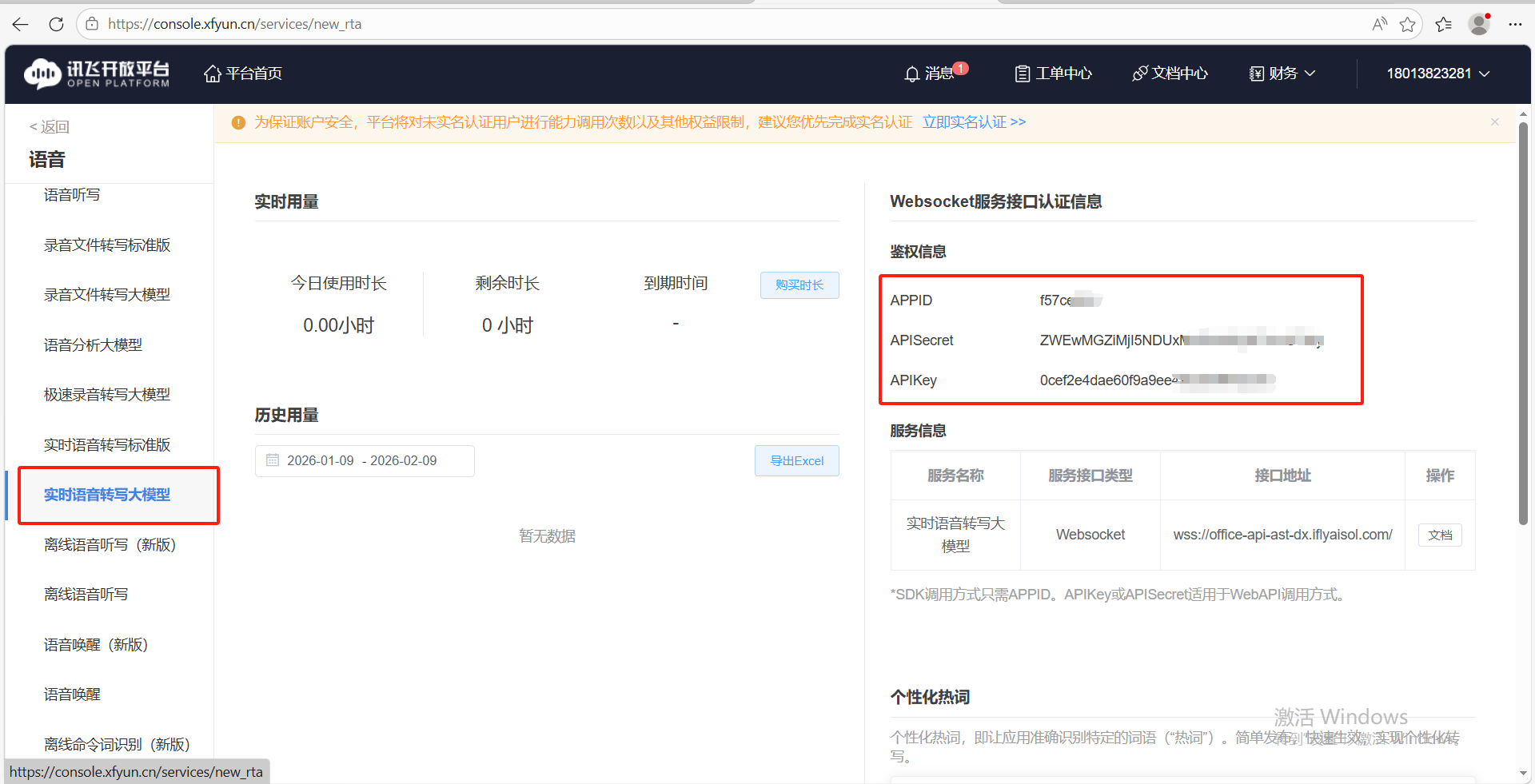The image size is (1535, 784).
Task: Add this page to favorites star
Action: (x=1407, y=24)
